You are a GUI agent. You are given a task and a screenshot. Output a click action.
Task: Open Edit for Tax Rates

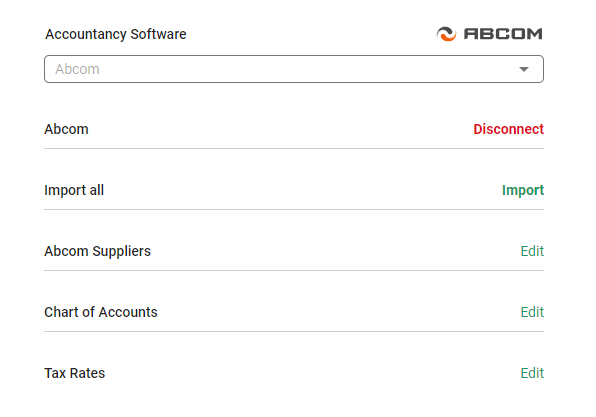532,373
